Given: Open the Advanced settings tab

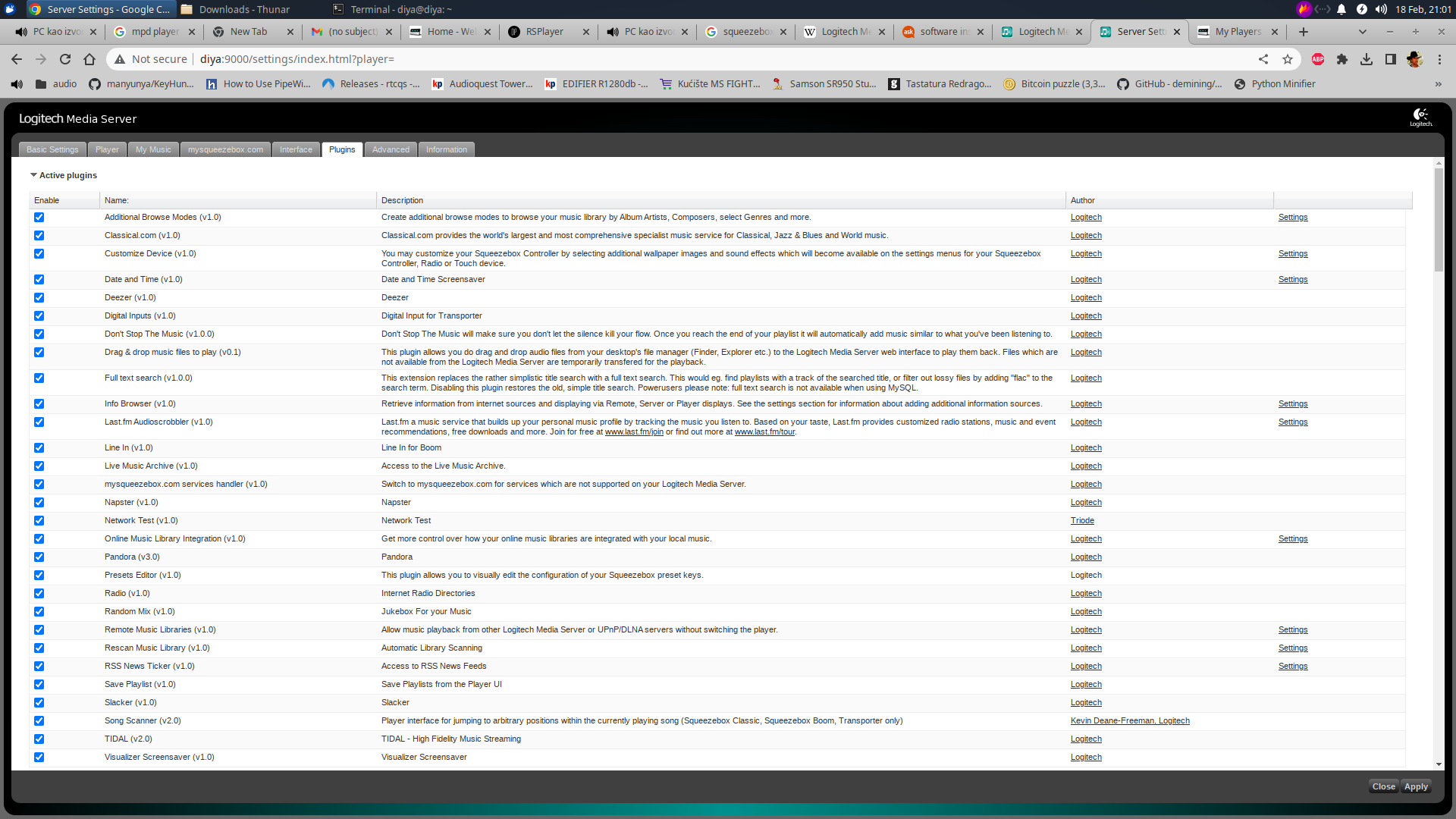Looking at the screenshot, I should [x=391, y=149].
